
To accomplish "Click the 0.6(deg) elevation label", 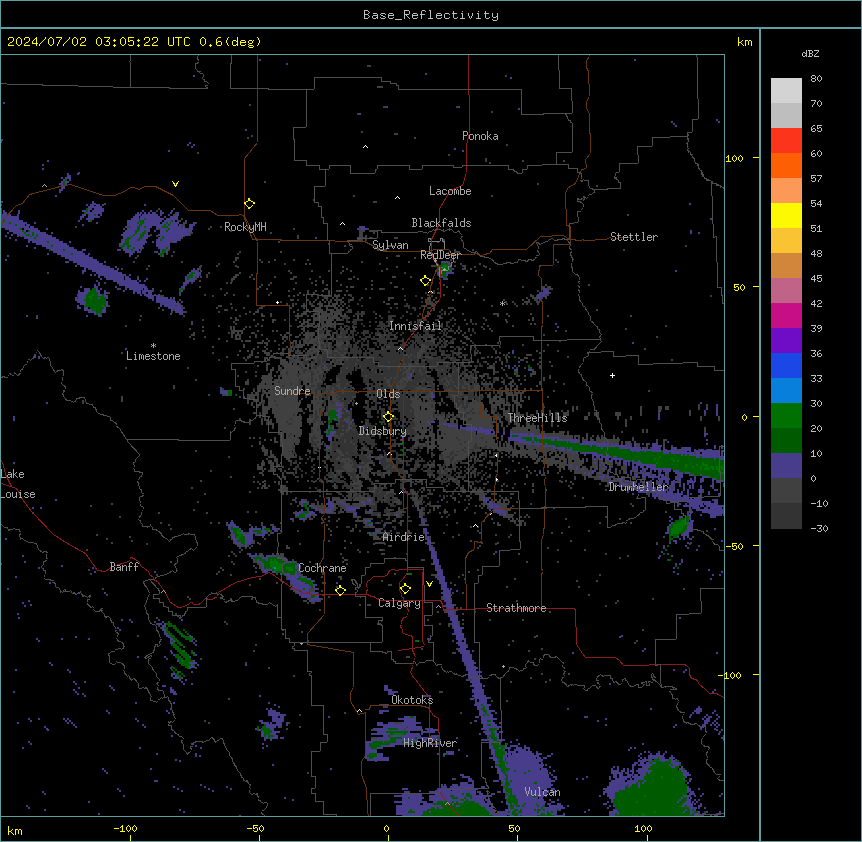I will pos(230,42).
